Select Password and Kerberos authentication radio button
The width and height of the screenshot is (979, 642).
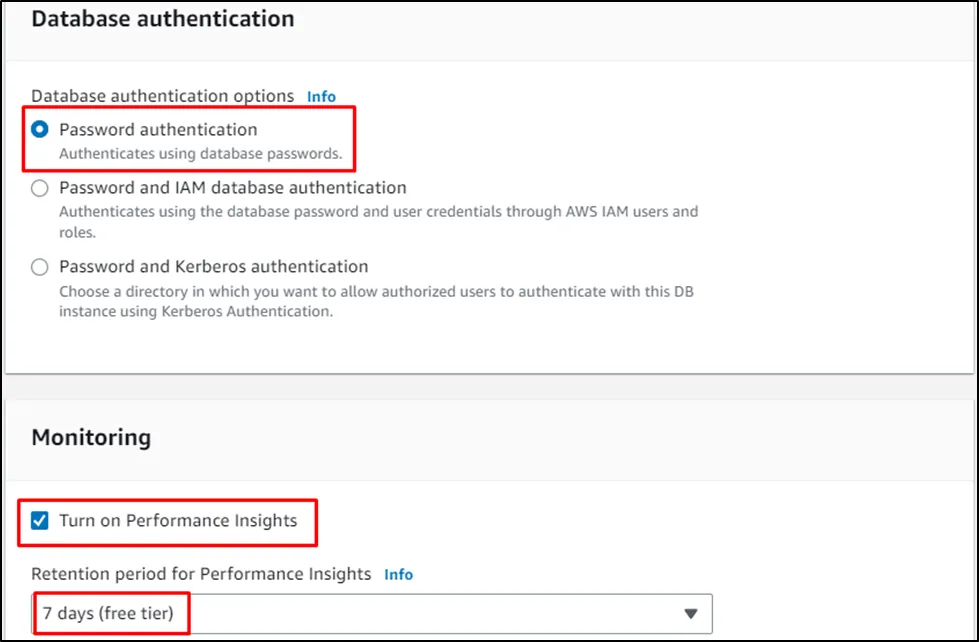pyautogui.click(x=40, y=267)
